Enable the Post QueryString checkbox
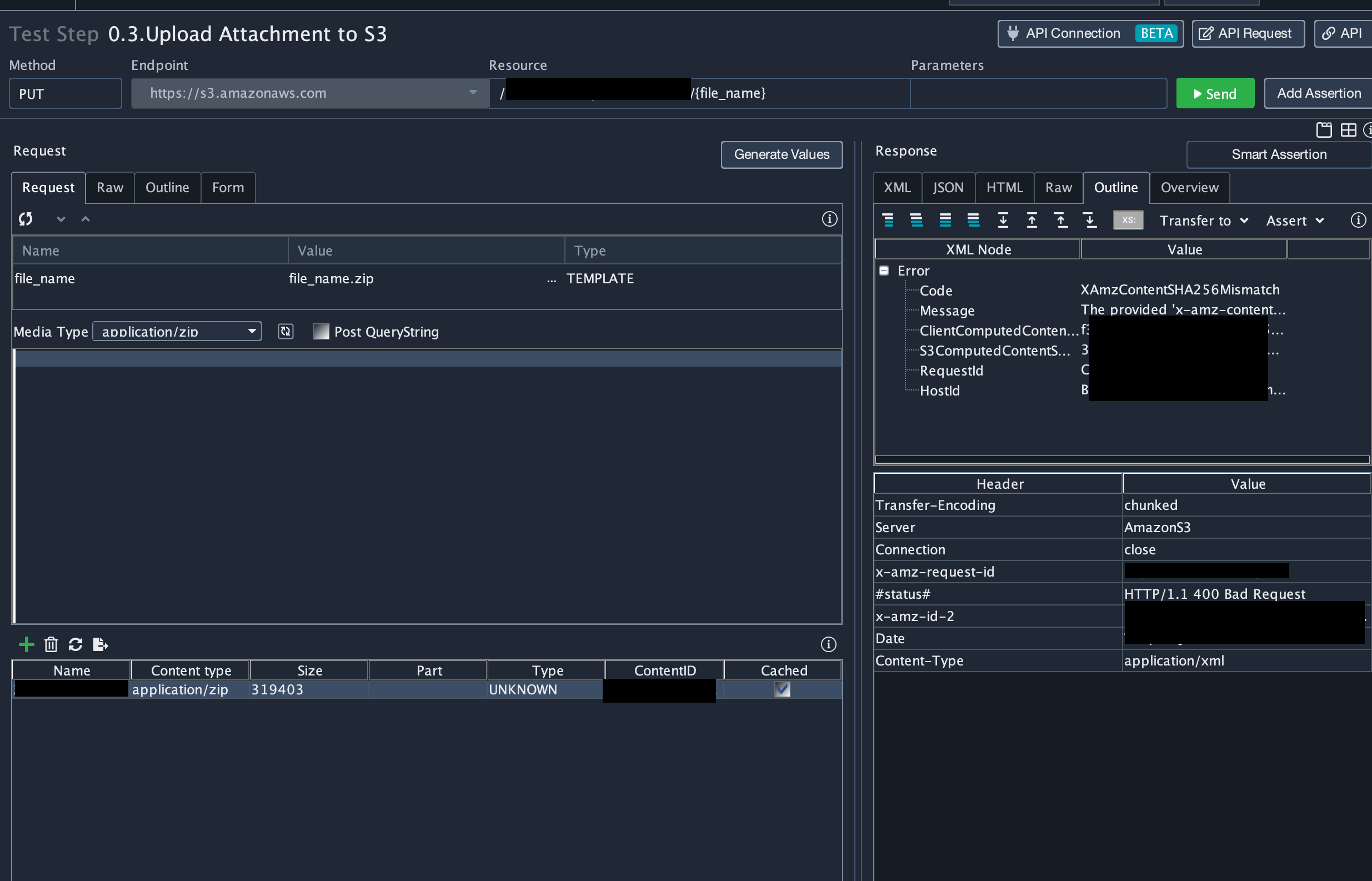Viewport: 1372px width, 881px height. click(321, 332)
